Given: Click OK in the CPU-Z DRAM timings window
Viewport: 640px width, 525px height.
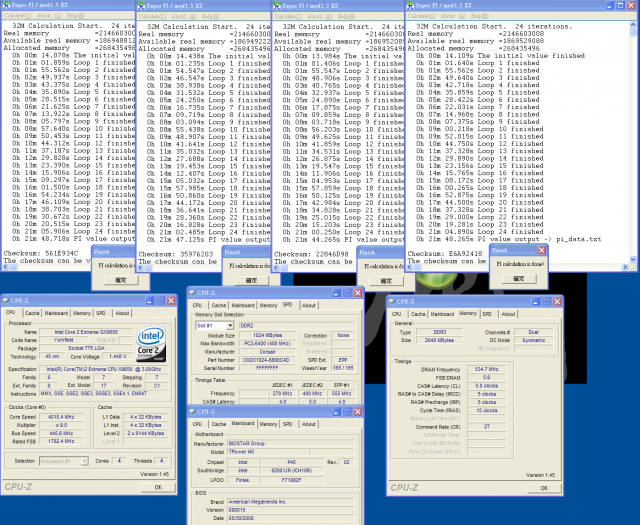Looking at the screenshot, I should (x=544, y=488).
